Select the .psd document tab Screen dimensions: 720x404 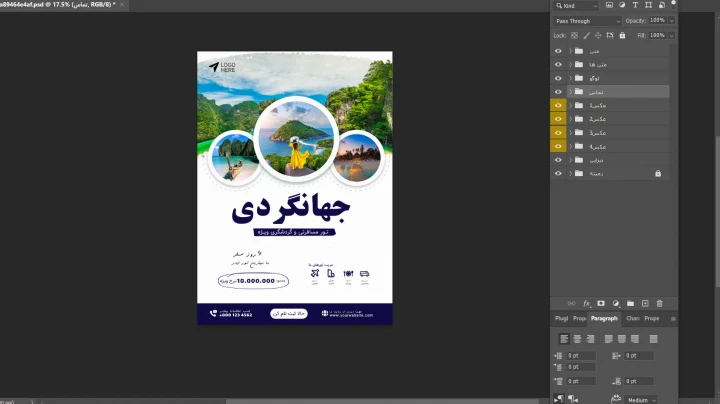(57, 5)
